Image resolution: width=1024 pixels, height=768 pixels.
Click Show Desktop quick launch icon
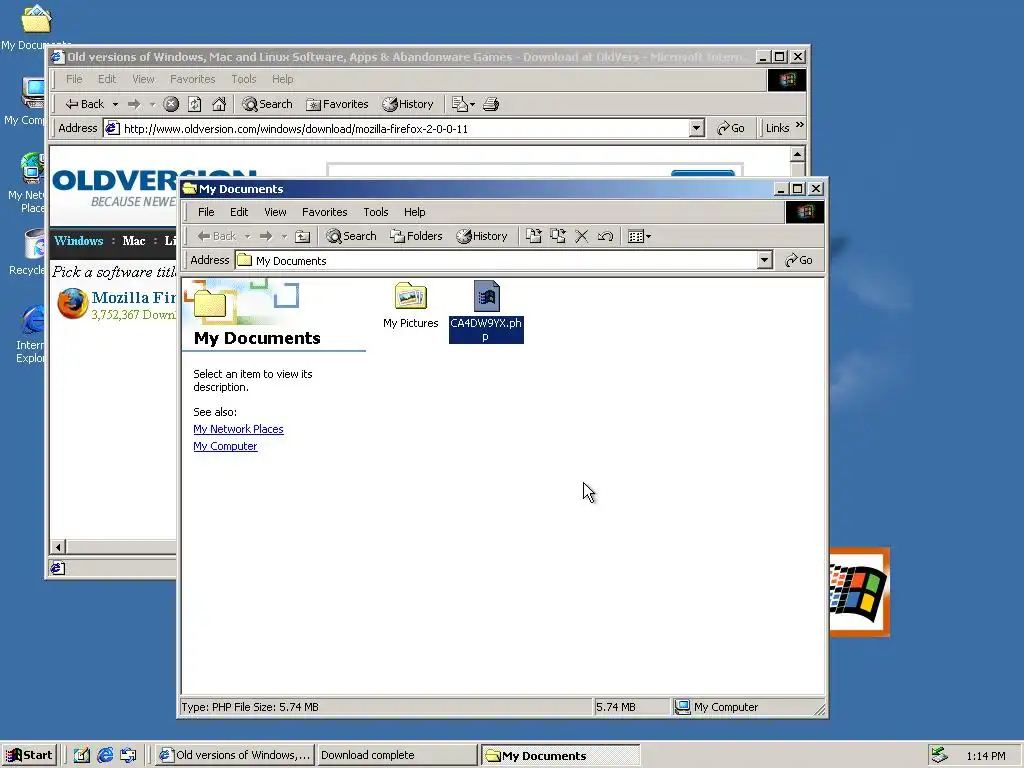pos(81,756)
